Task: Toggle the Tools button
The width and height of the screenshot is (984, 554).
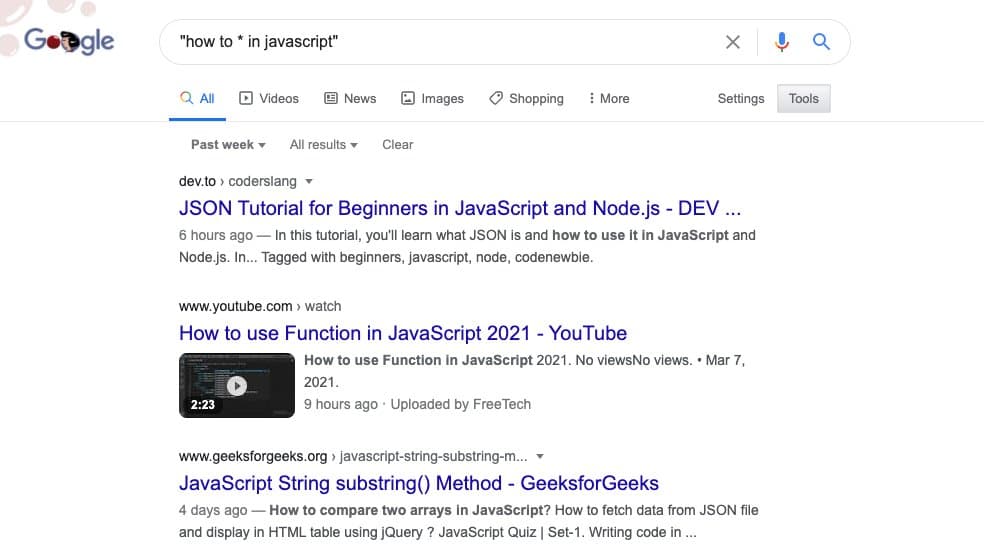Action: [x=803, y=98]
